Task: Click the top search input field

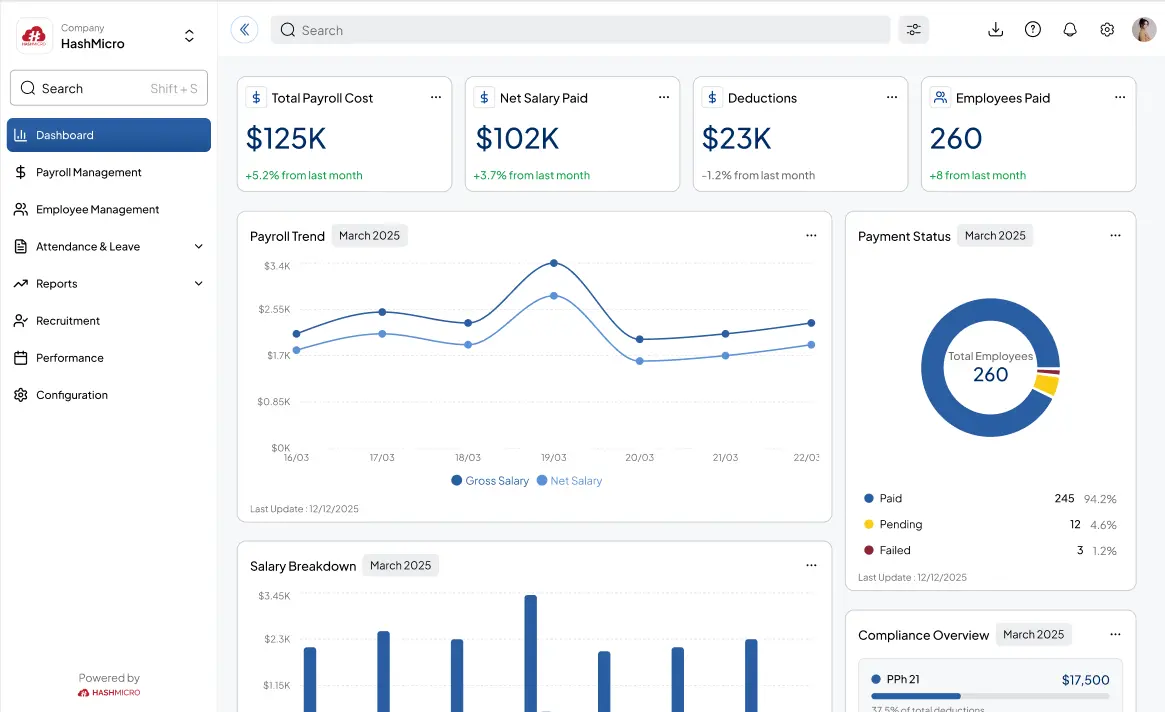Action: pos(580,30)
